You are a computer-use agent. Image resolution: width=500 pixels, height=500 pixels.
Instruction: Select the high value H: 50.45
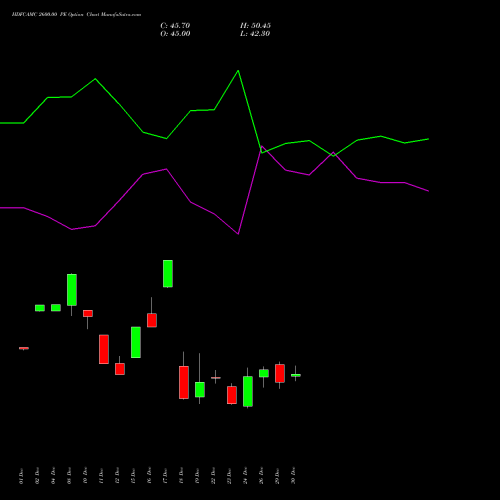[x=255, y=26]
